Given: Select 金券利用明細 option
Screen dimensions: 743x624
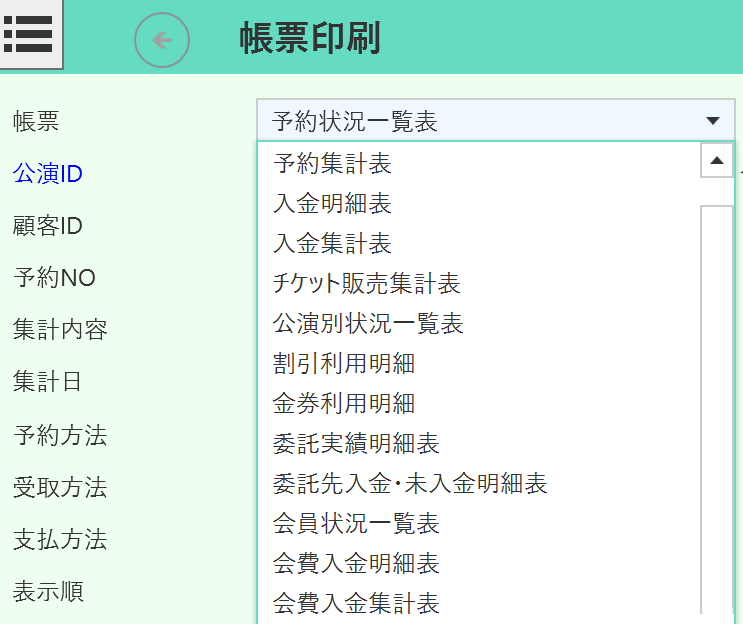Looking at the screenshot, I should [344, 404].
